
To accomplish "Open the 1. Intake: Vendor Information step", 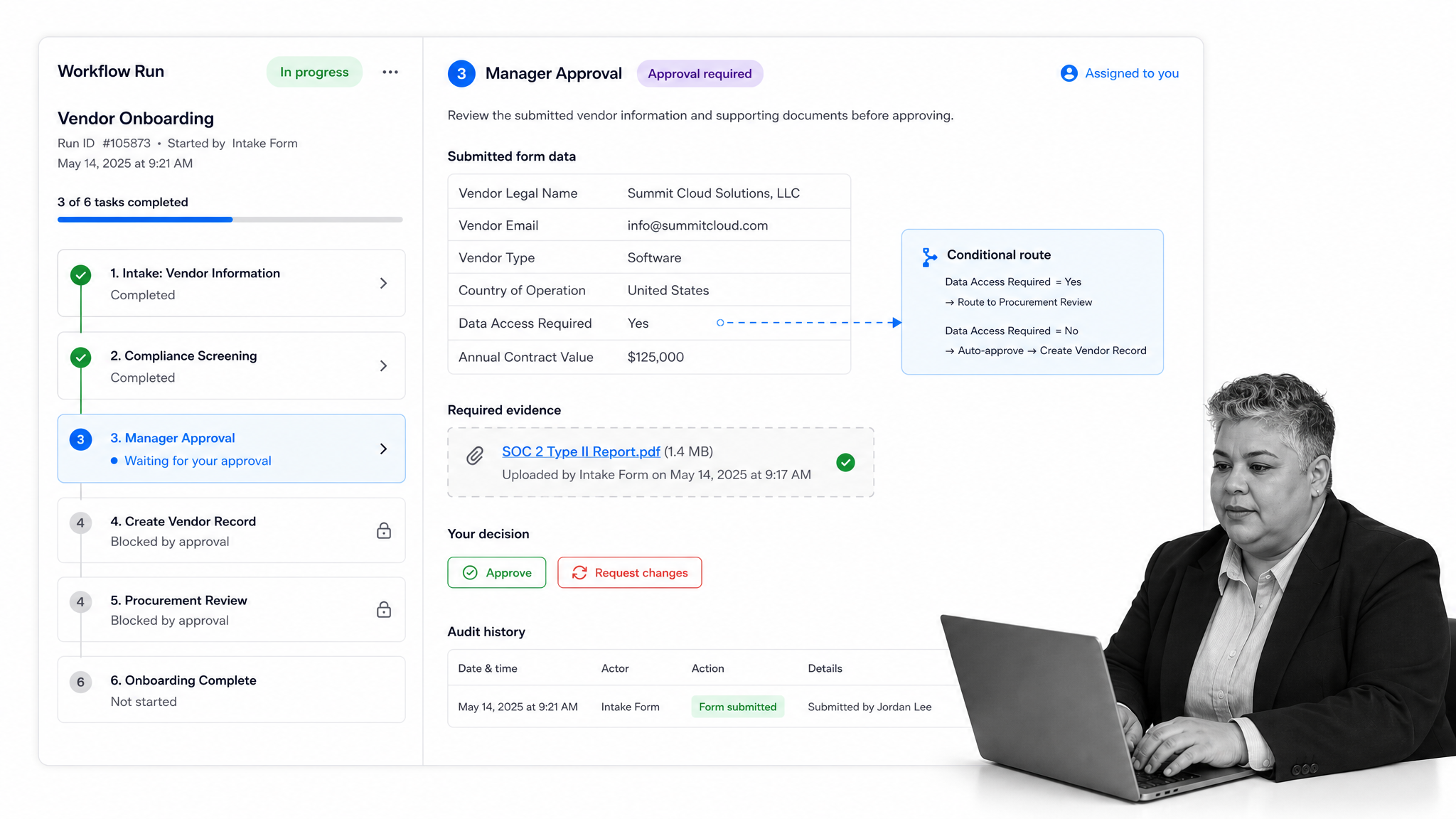I will pyautogui.click(x=231, y=283).
